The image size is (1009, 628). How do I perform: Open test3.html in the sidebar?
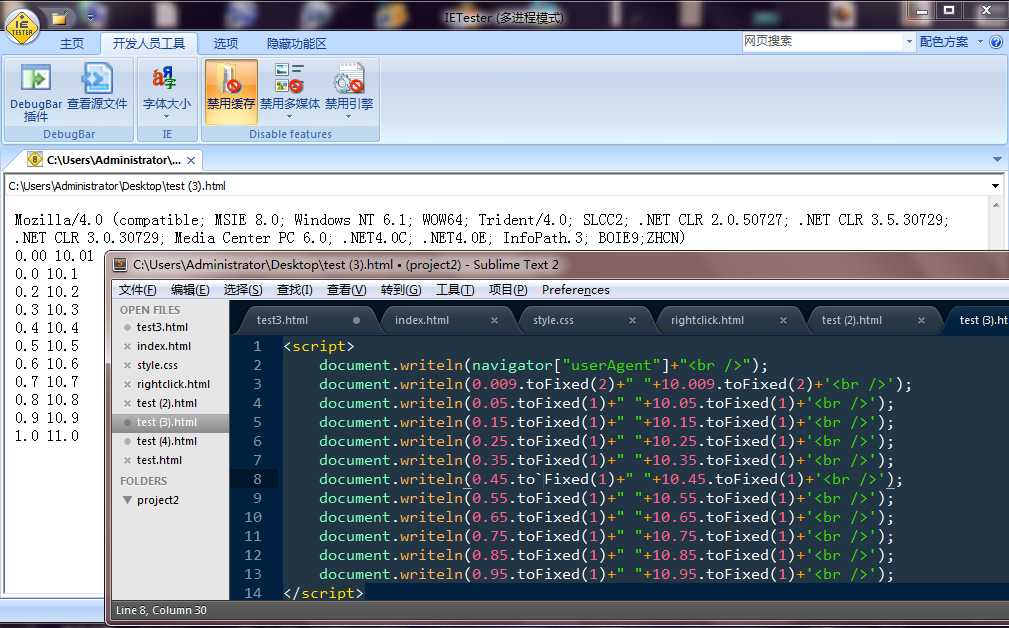point(162,327)
